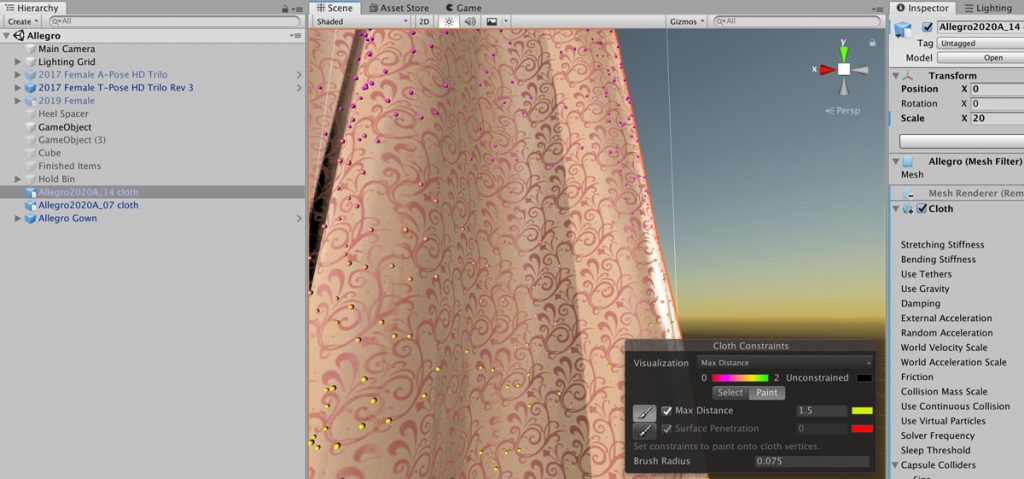Switch to the Game tab
The image size is (1024, 479).
pyautogui.click(x=463, y=8)
